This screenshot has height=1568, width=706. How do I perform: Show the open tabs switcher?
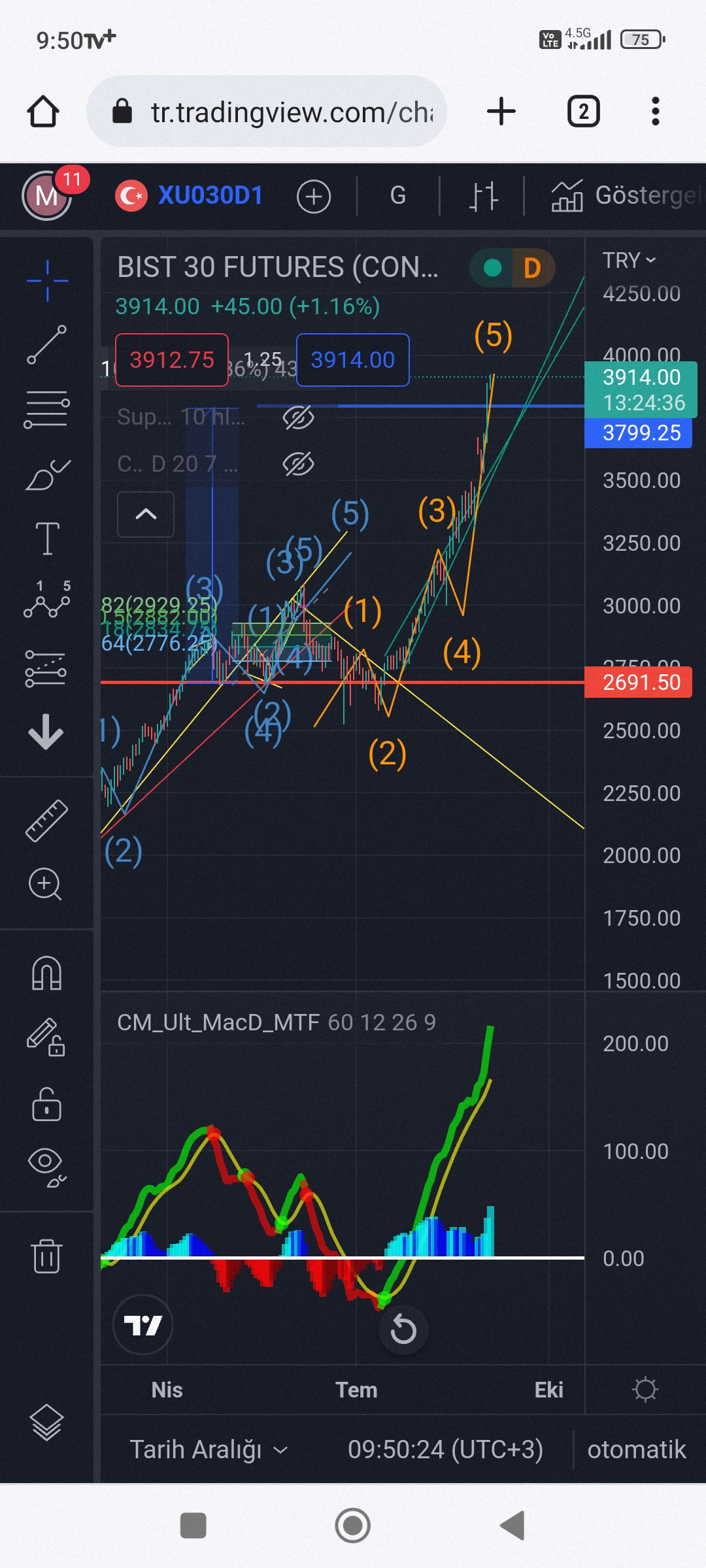click(x=583, y=112)
